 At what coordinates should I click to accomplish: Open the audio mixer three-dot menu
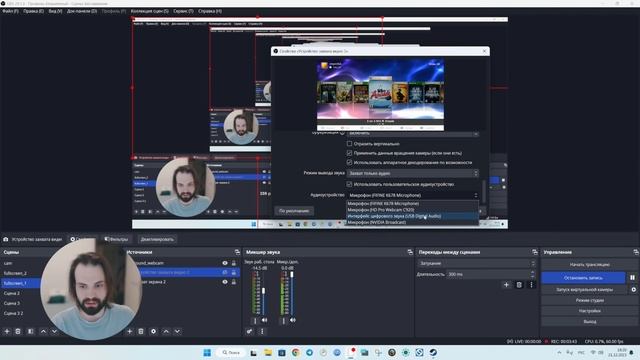[x=262, y=331]
